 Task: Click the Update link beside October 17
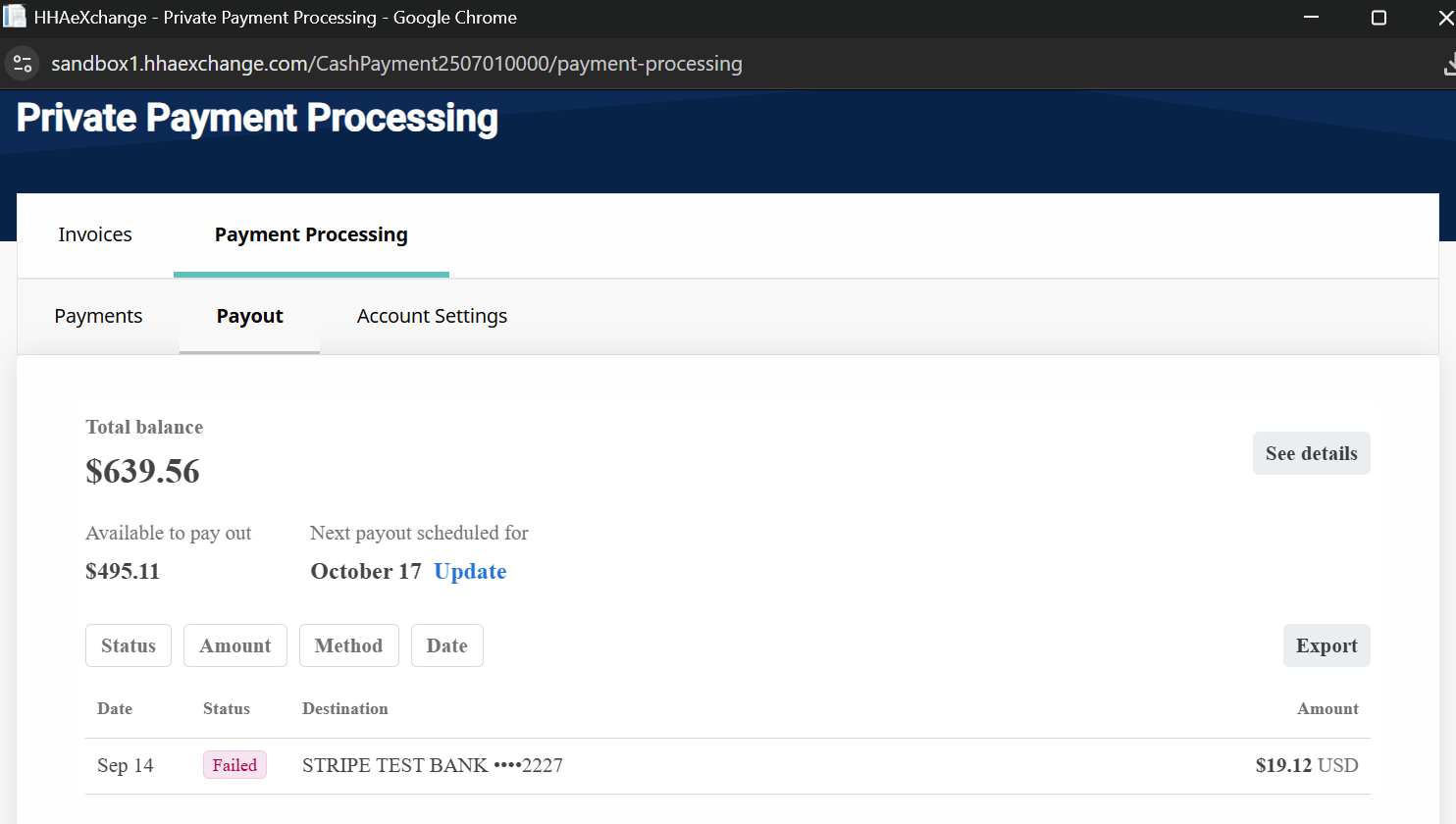pos(470,571)
